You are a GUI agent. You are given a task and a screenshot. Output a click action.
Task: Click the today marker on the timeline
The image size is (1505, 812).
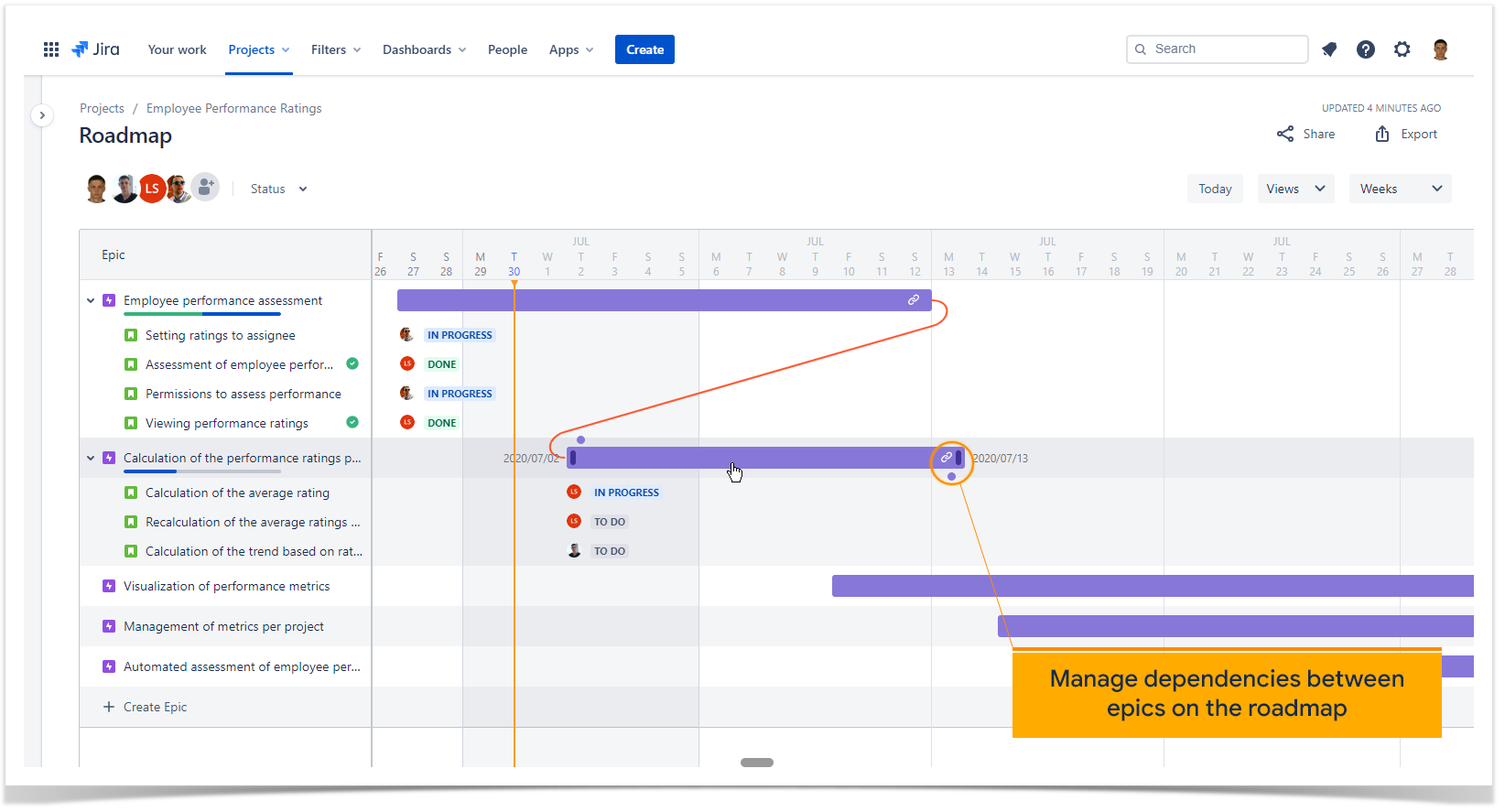coord(514,285)
